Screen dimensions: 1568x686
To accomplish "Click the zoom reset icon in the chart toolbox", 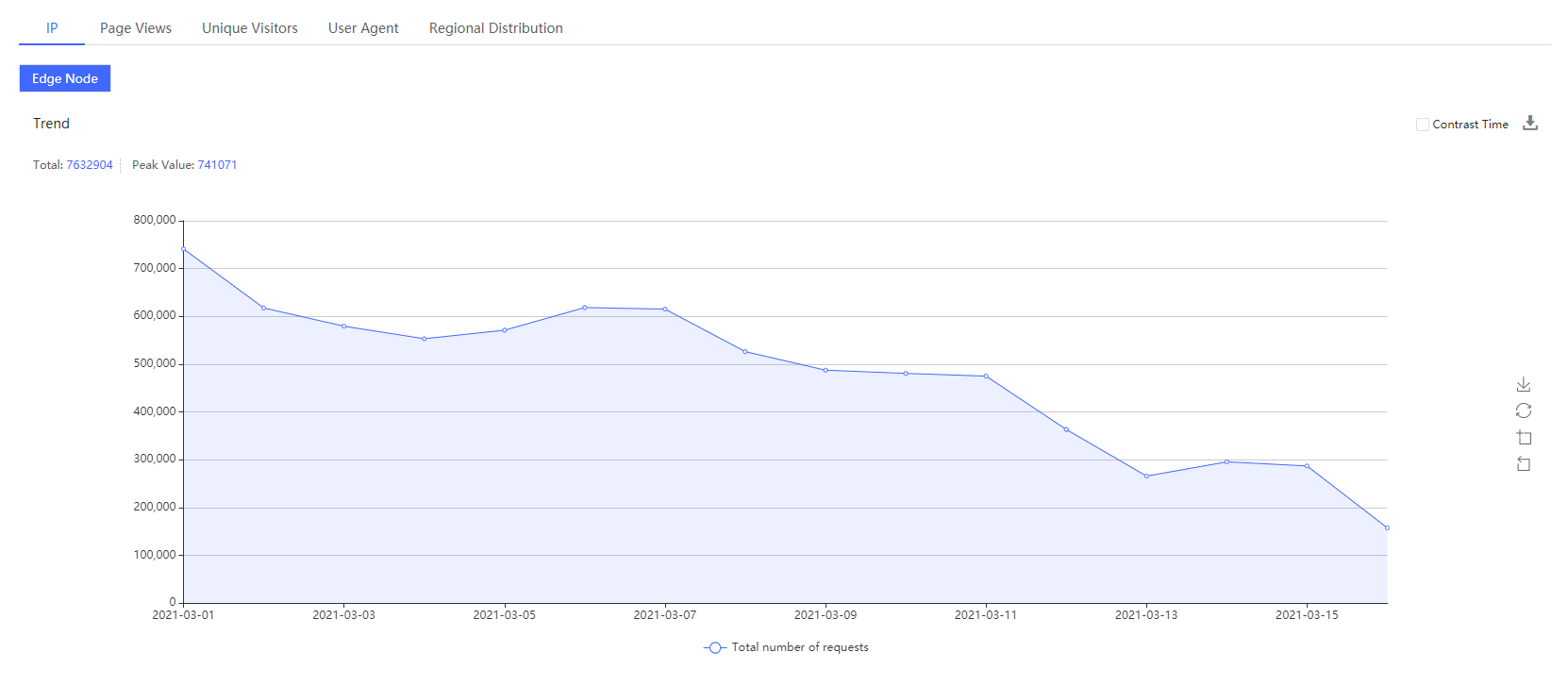I will point(1524,463).
